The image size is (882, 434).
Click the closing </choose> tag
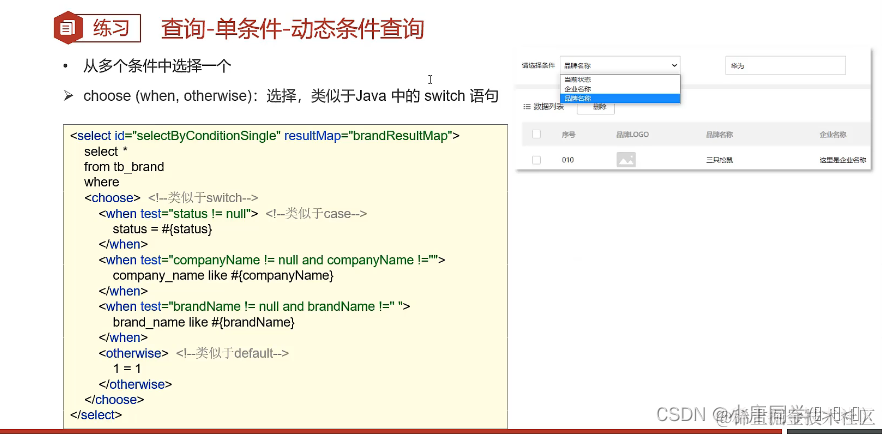(114, 400)
